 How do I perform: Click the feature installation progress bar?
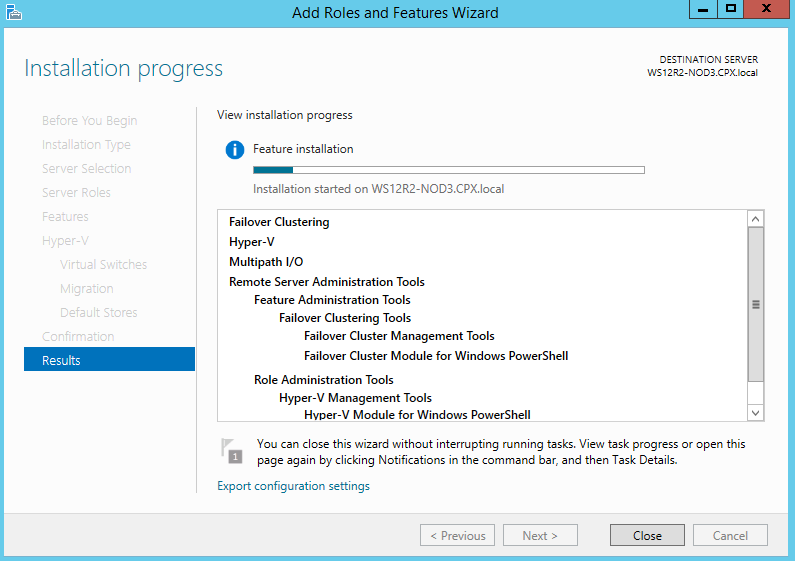(x=449, y=170)
